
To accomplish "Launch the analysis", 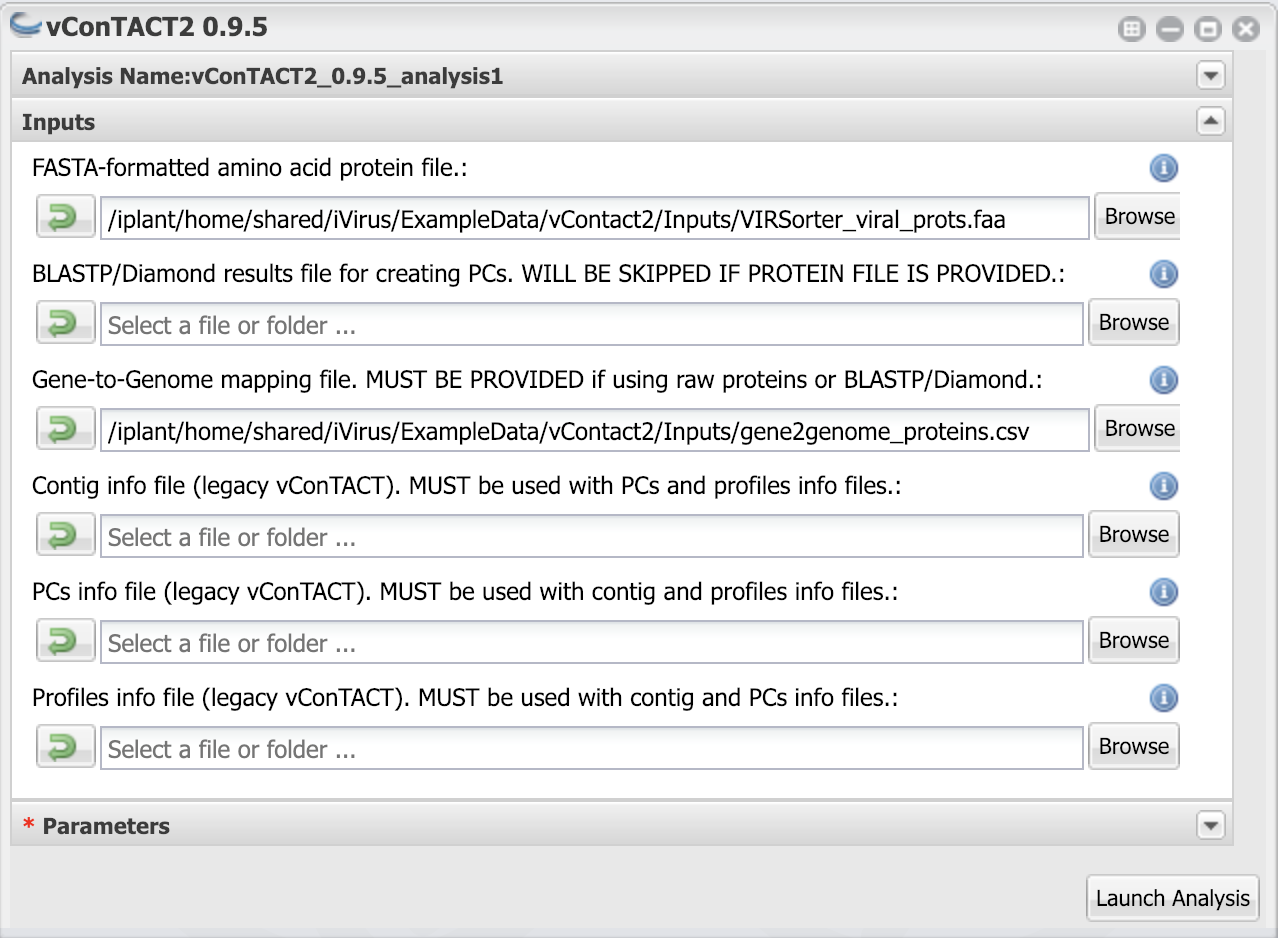I will click(1171, 897).
